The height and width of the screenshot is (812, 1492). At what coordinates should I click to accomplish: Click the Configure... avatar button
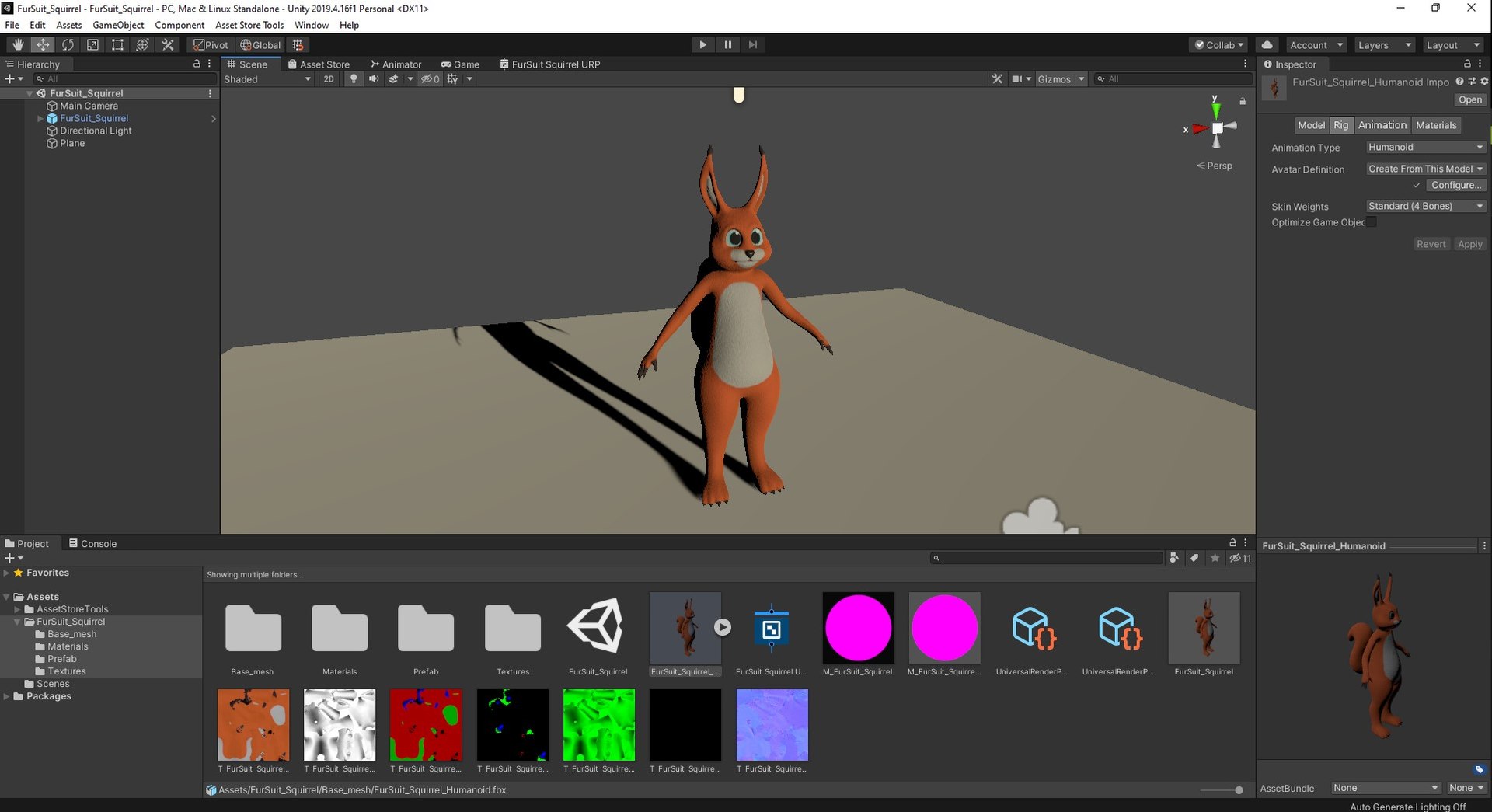click(x=1455, y=185)
